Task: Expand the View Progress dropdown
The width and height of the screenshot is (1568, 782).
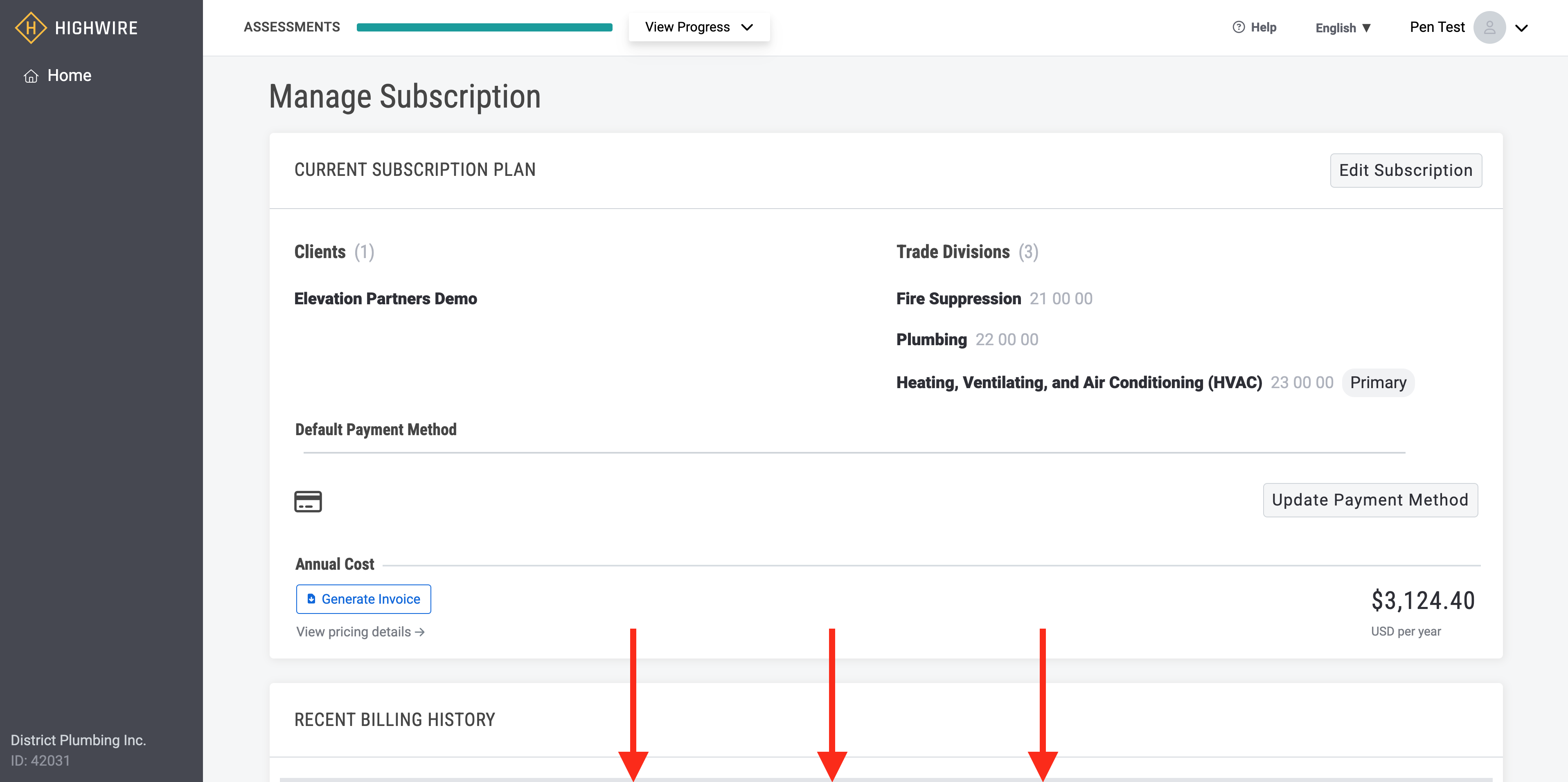Action: pos(699,27)
